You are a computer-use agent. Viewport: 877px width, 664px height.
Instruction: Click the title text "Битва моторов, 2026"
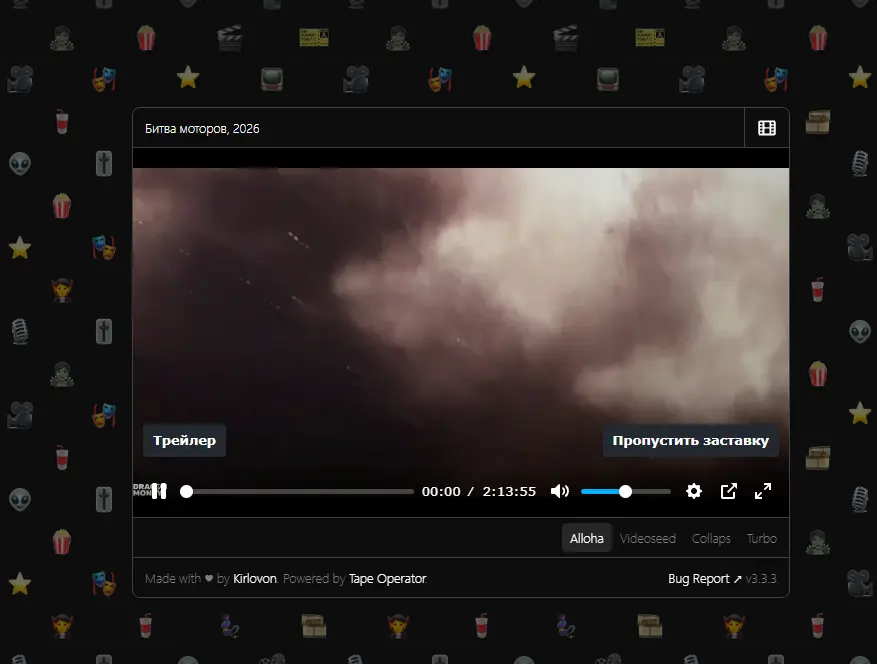202,129
